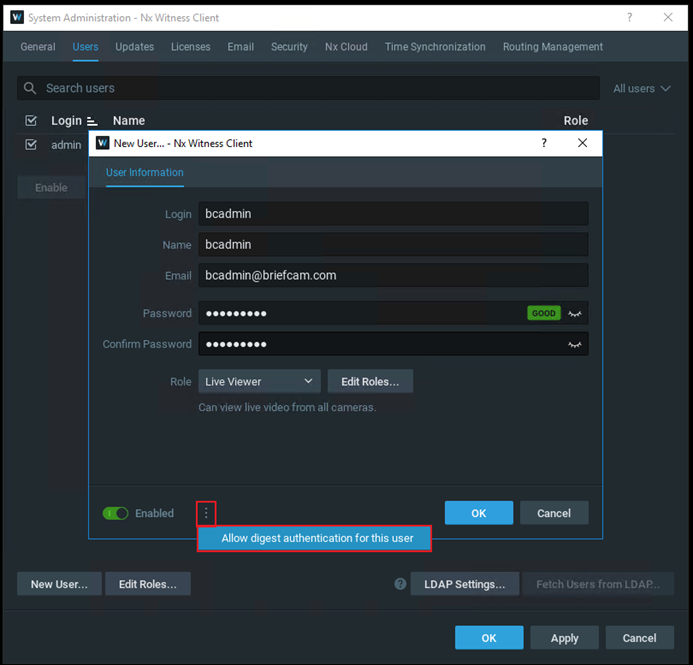The width and height of the screenshot is (693, 665).
Task: Open the Time Synchronization tab
Action: [435, 47]
